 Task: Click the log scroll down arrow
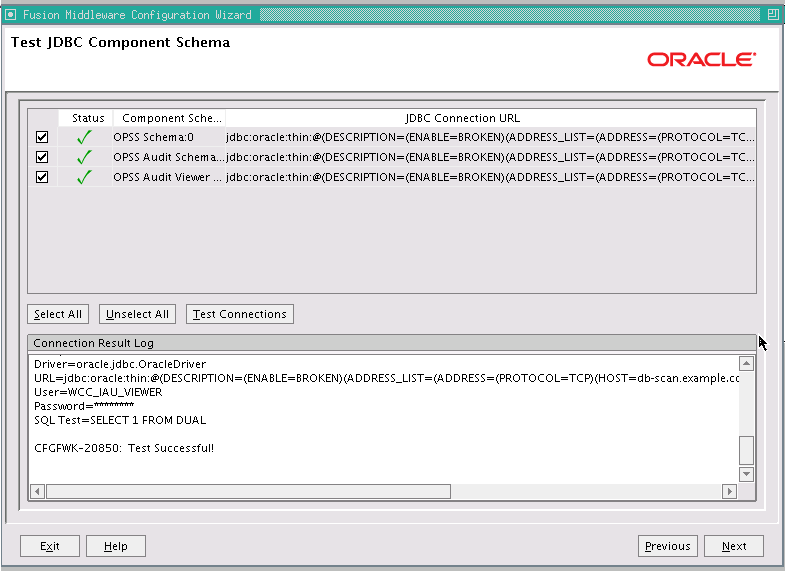[746, 474]
